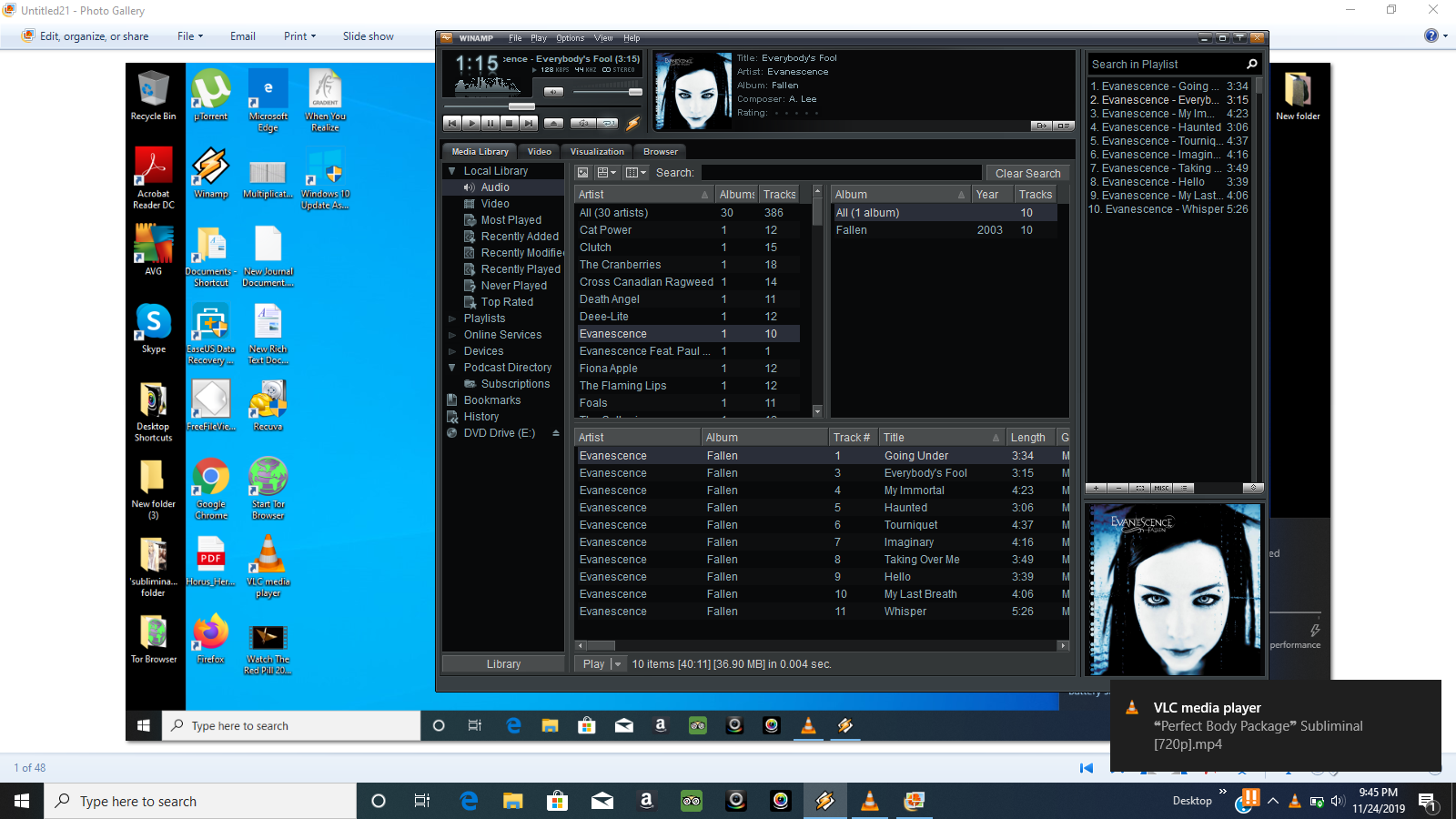This screenshot has height=819, width=1456.
Task: Click the media library Search field
Action: click(x=841, y=173)
